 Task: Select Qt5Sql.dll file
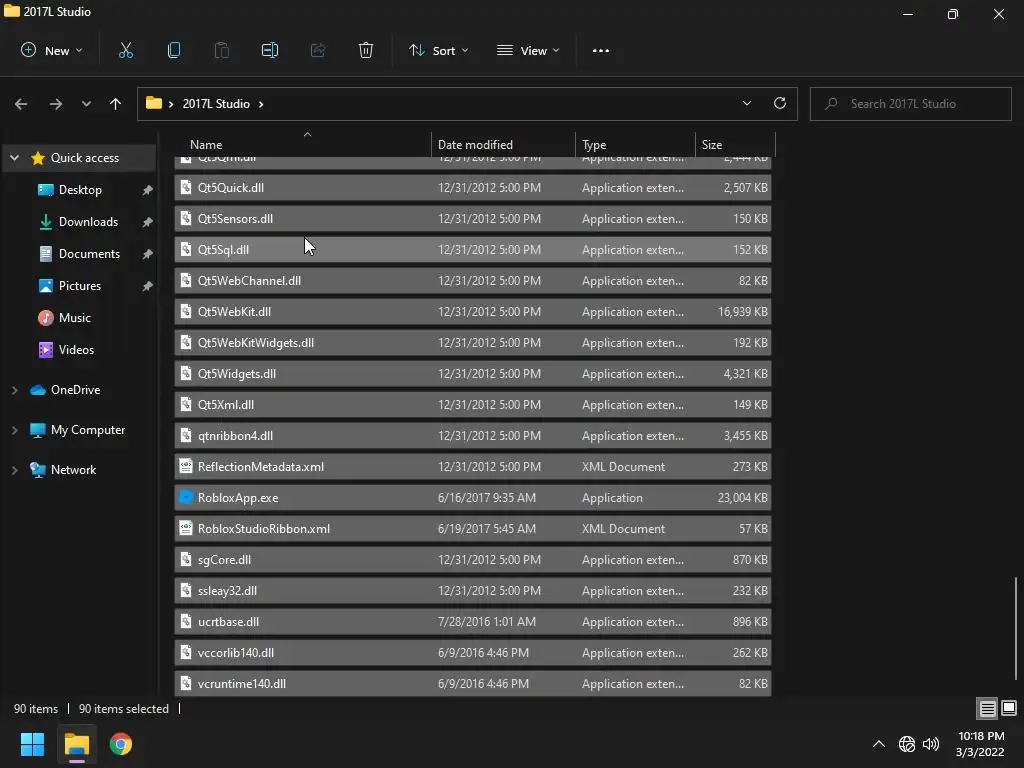pos(473,249)
